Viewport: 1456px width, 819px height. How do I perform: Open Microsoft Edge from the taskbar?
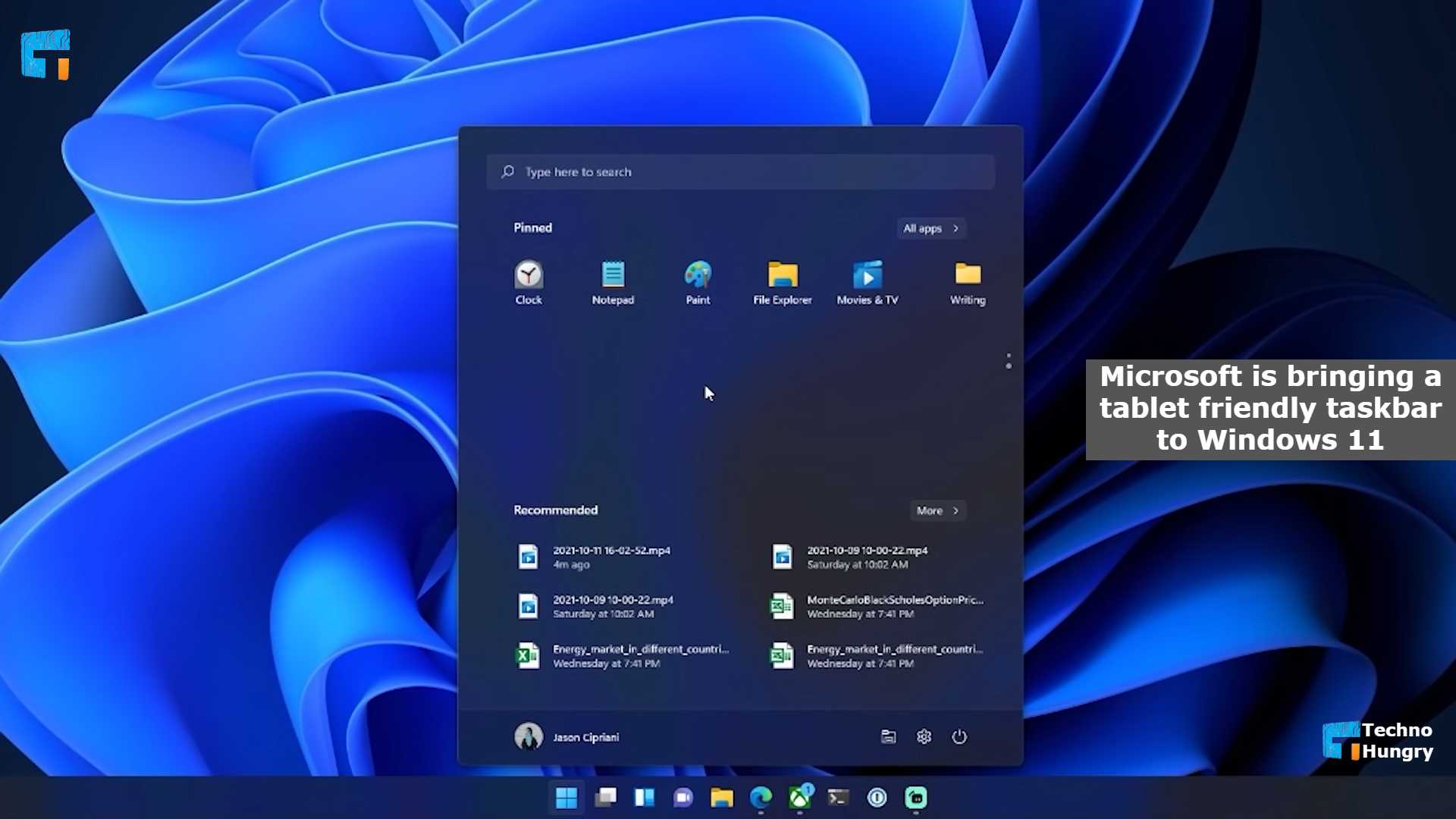click(x=761, y=797)
